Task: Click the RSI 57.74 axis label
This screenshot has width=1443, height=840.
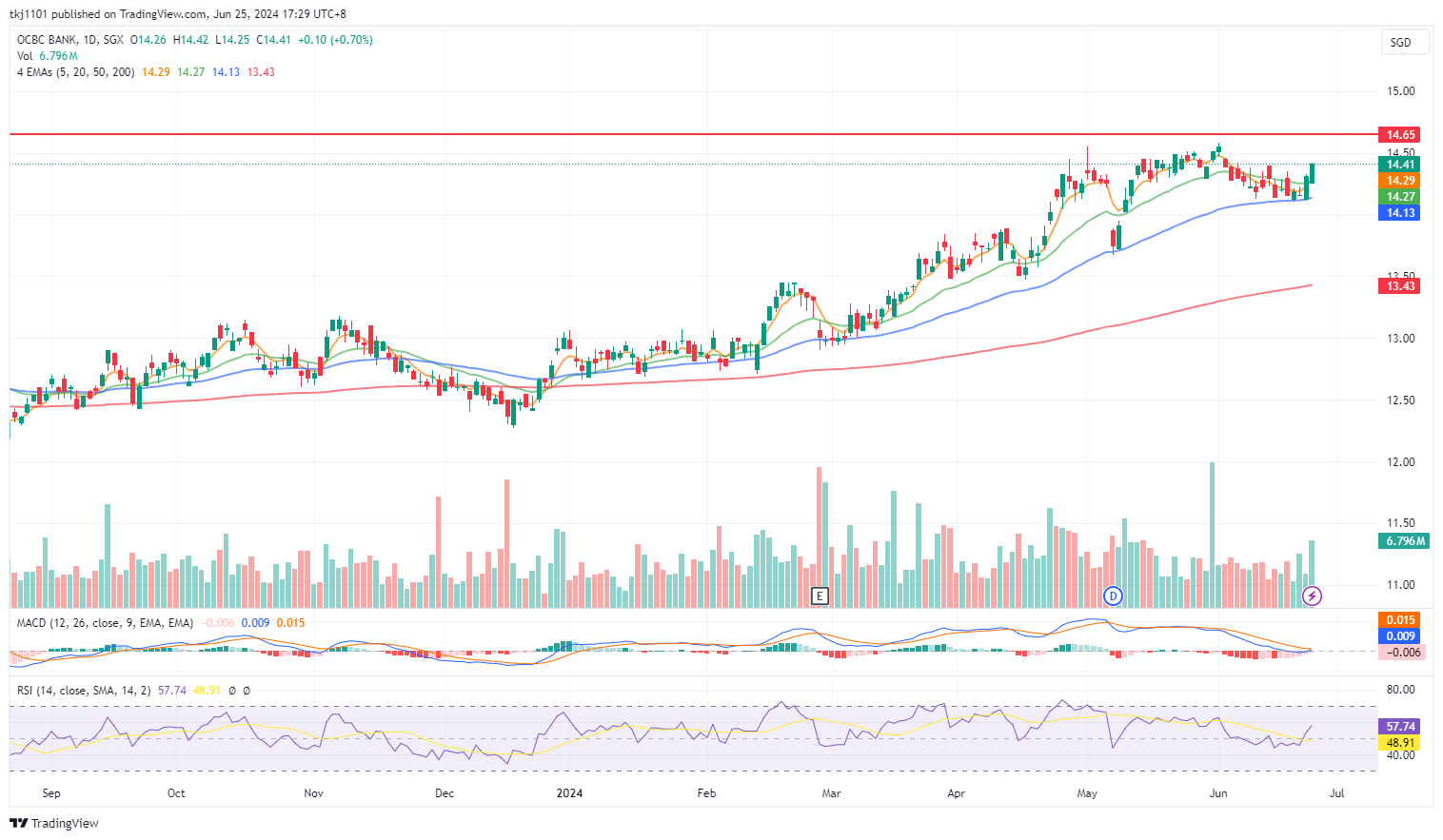Action: (x=1400, y=726)
